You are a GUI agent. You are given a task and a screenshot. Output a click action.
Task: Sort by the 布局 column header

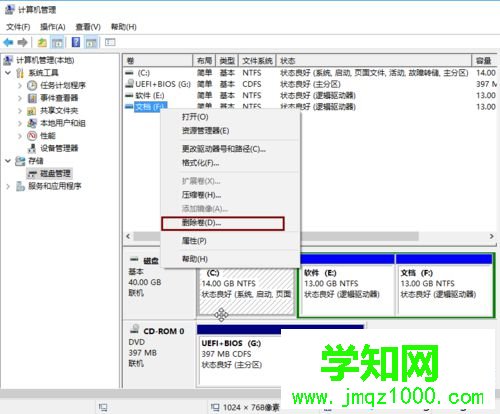pyautogui.click(x=204, y=61)
